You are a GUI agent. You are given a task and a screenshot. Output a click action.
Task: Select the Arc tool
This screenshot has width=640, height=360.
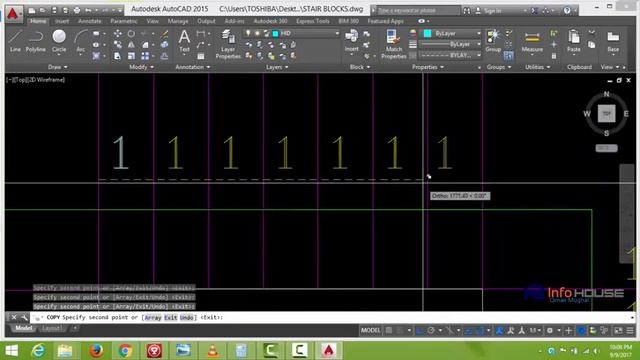(x=80, y=41)
